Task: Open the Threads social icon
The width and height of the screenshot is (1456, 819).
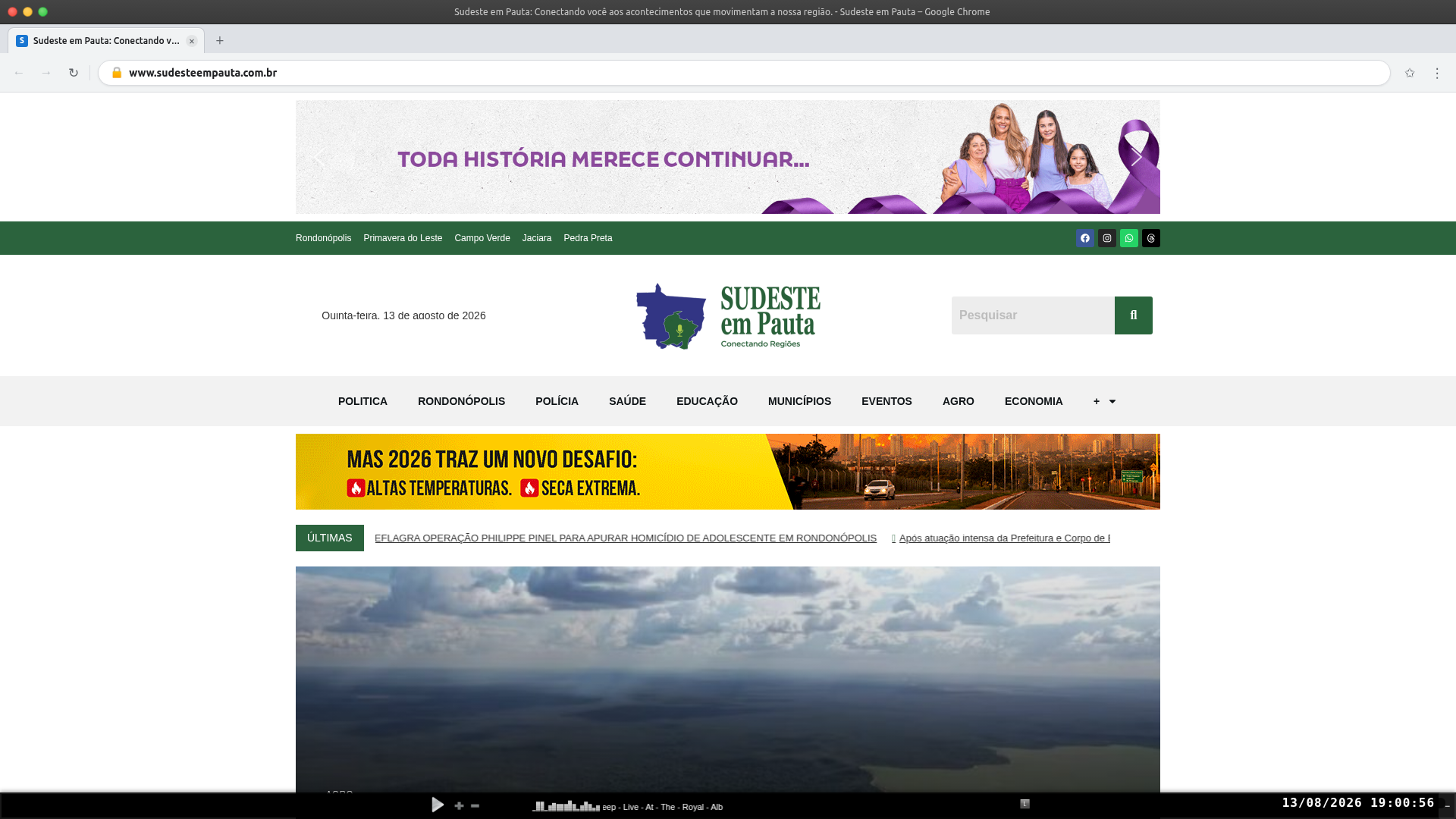Action: [1151, 238]
